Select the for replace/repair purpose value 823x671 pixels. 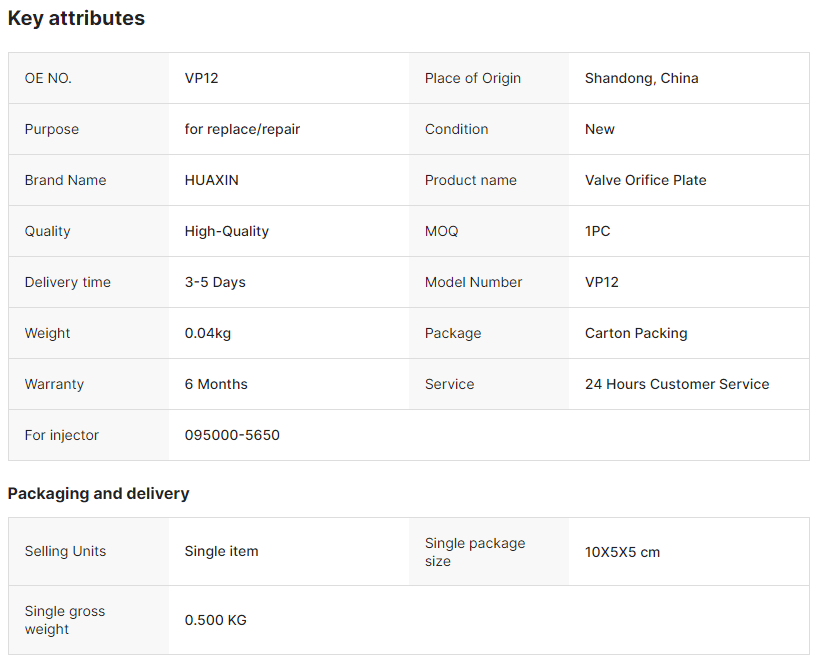(242, 129)
